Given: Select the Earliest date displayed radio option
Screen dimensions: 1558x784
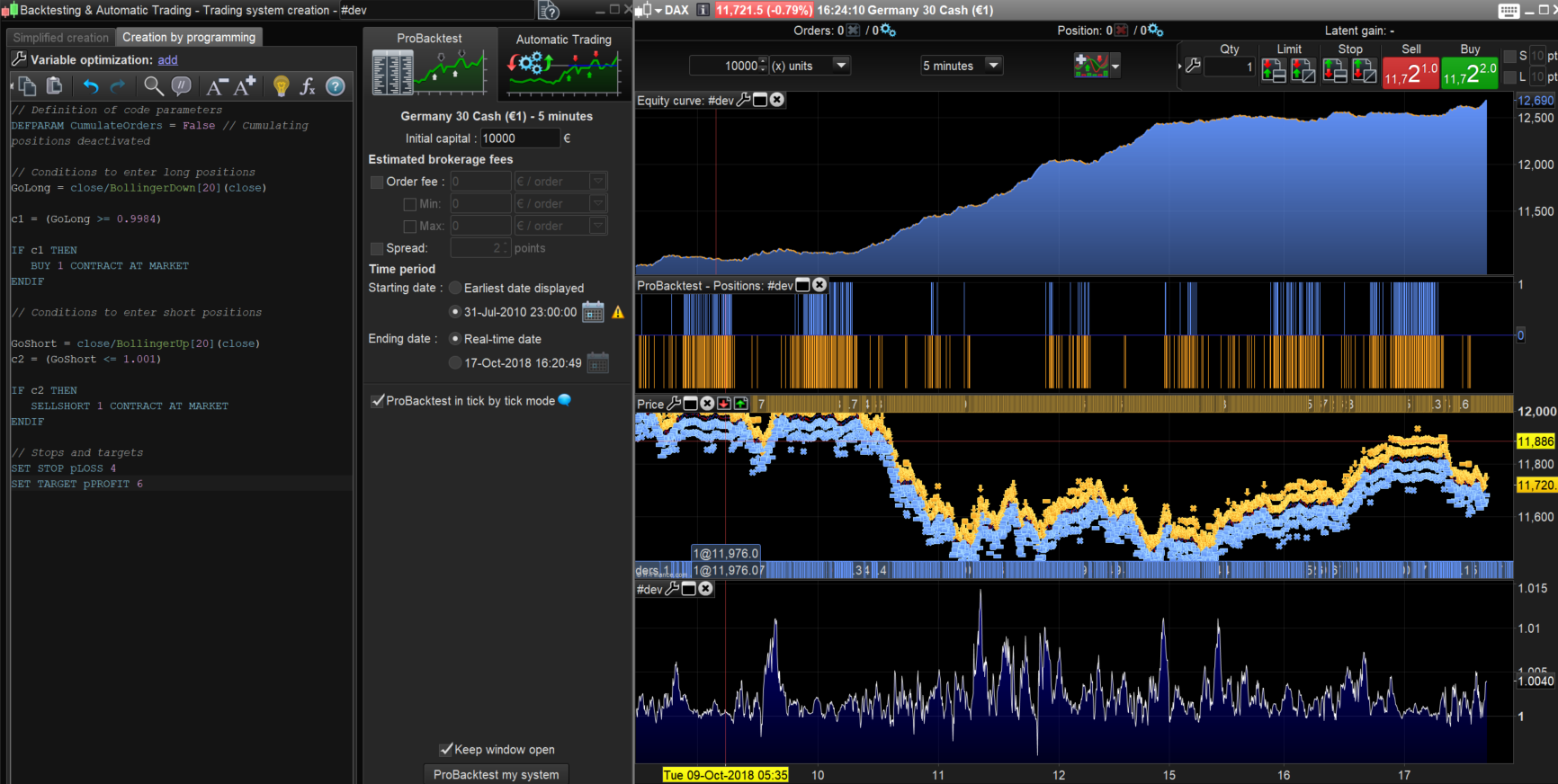Looking at the screenshot, I should tap(455, 288).
